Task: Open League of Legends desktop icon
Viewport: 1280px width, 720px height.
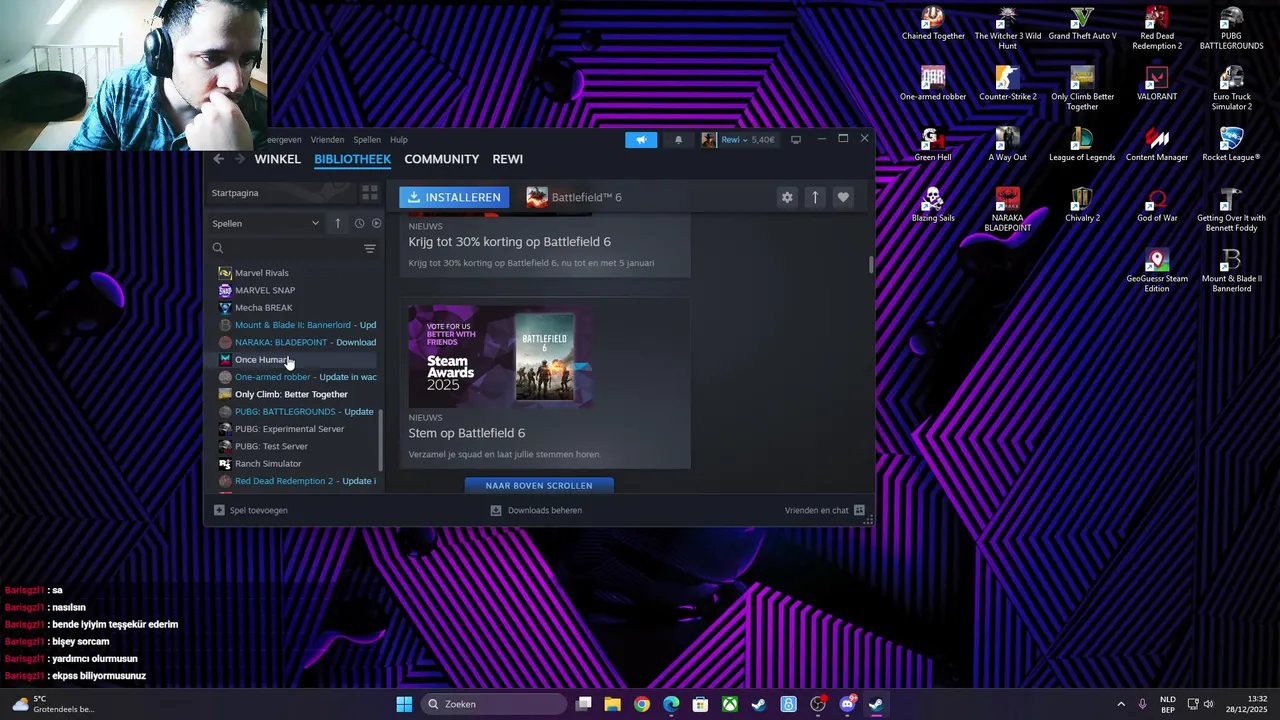Action: click(1082, 145)
